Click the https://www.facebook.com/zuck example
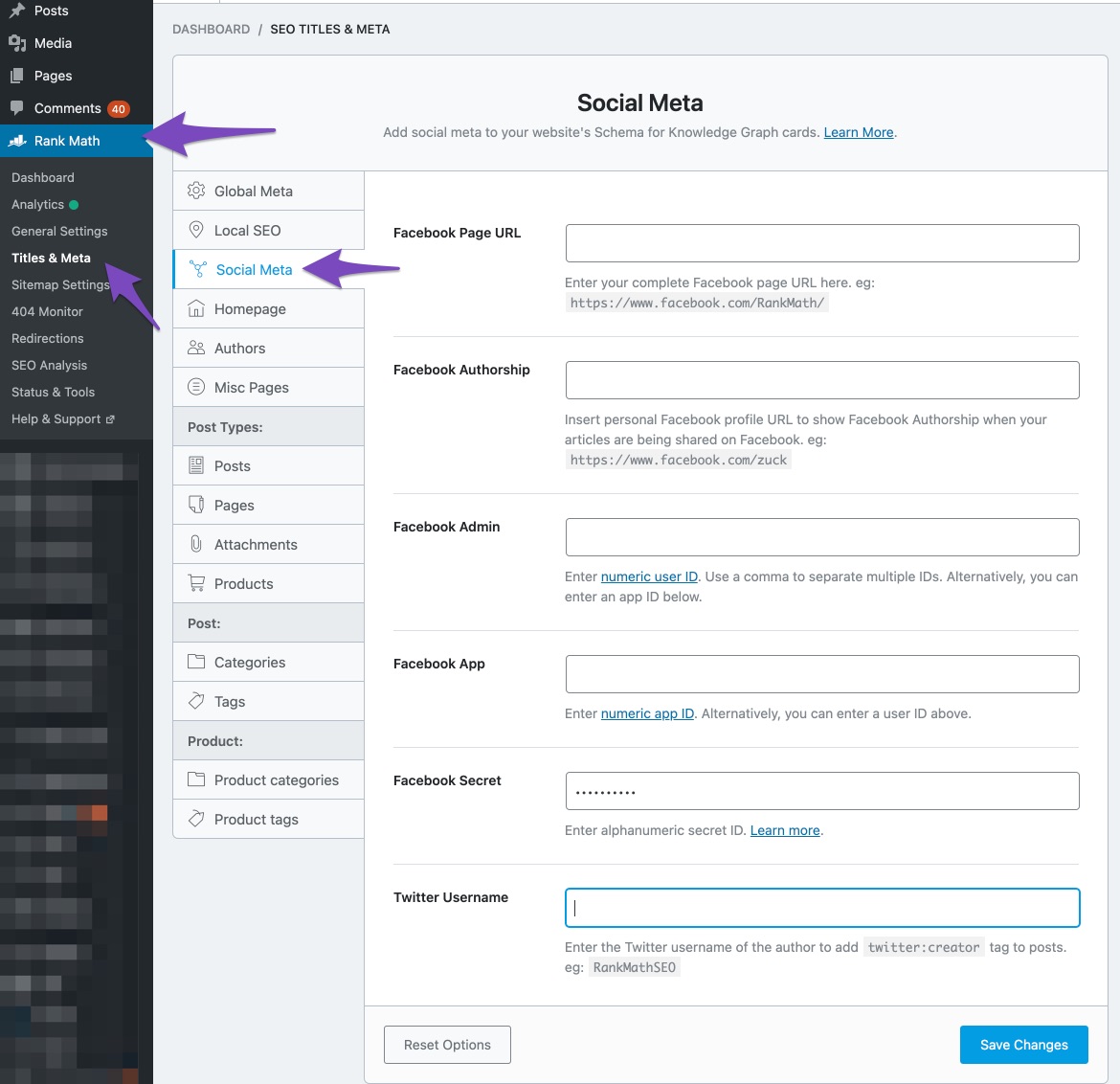The width and height of the screenshot is (1120, 1084). coord(679,461)
